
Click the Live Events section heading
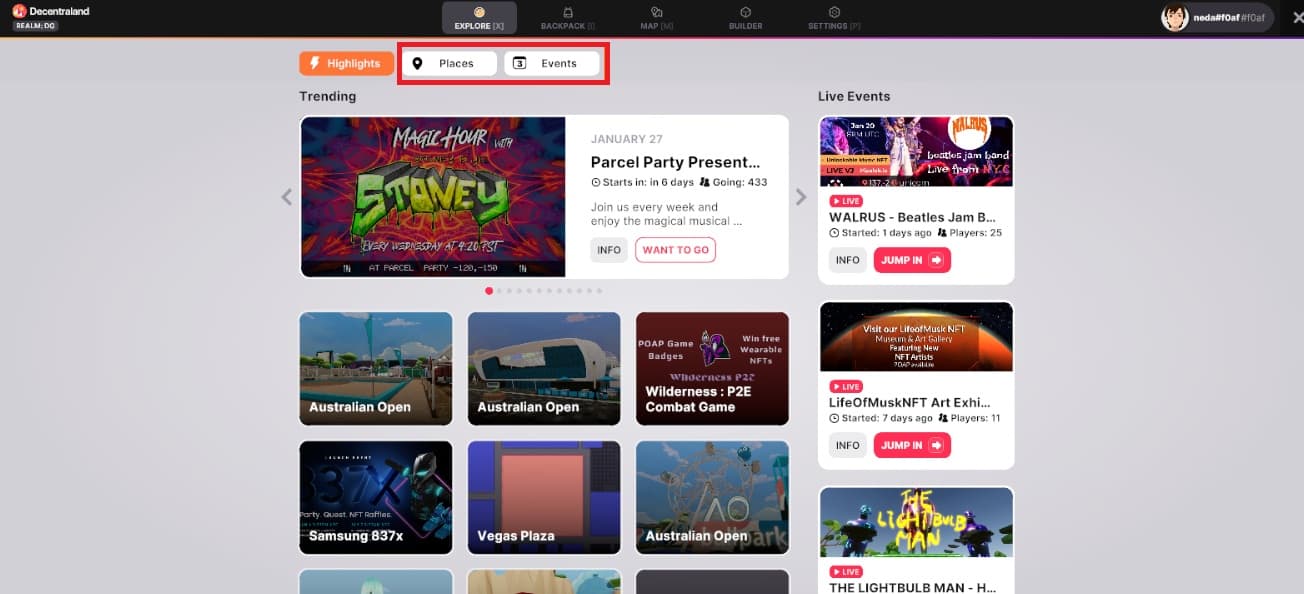854,96
